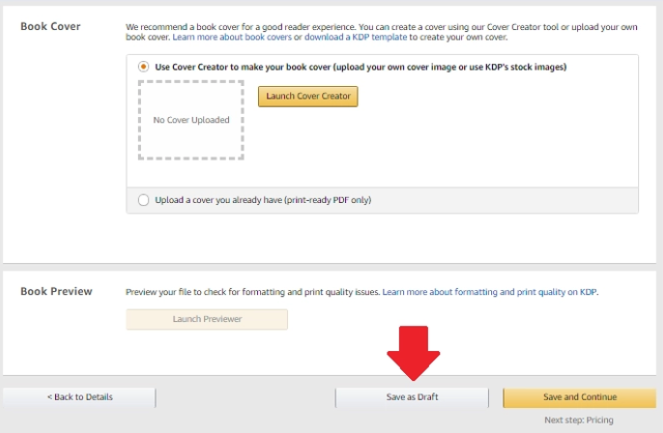The height and width of the screenshot is (433, 663).
Task: Click the Book Cover section heading
Action: [51, 25]
